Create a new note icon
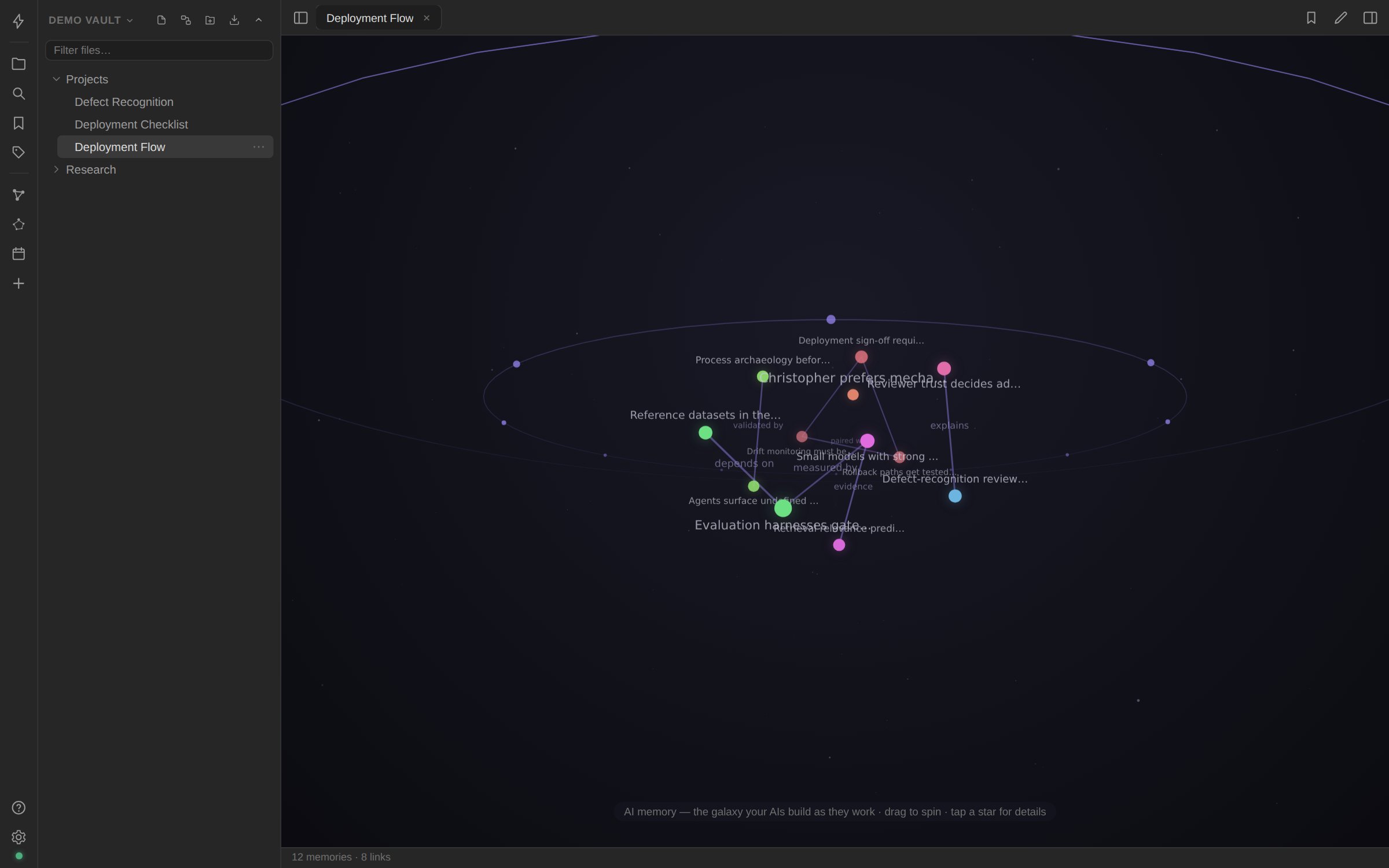The width and height of the screenshot is (1389, 868). coord(161,20)
